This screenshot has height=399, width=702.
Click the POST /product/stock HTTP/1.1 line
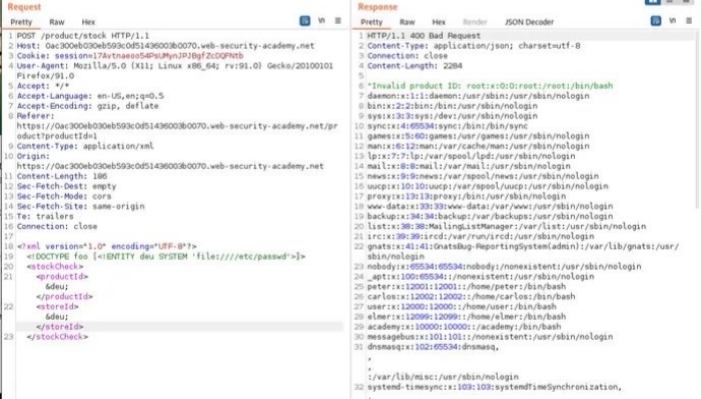point(83,36)
